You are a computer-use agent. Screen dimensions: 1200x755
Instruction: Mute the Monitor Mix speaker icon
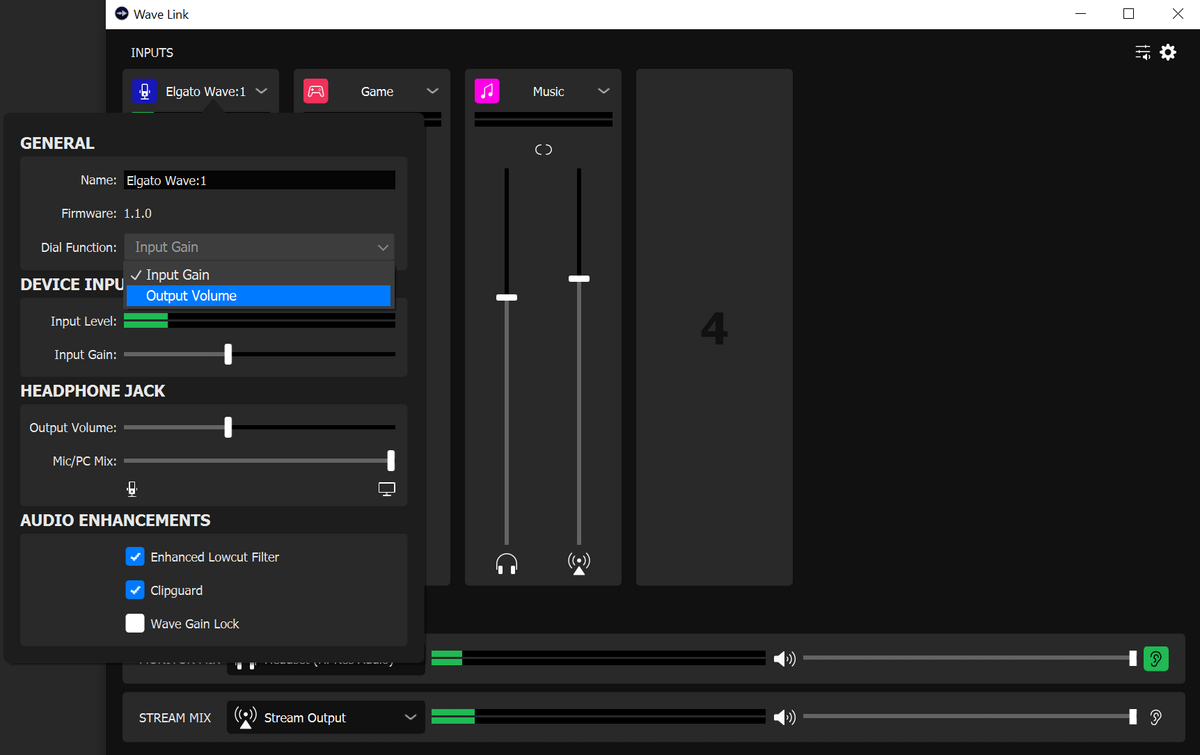[x=785, y=658]
